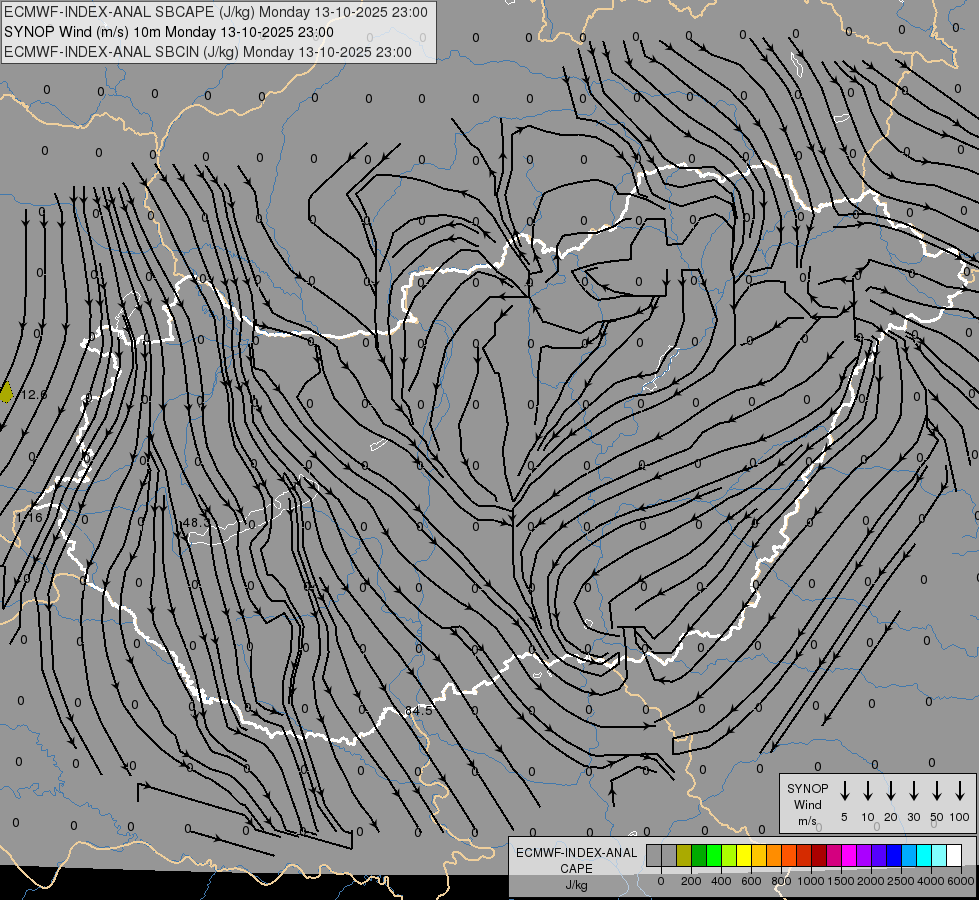979x900 pixels.
Task: Click the SBCIN title line at top
Action: [208, 52]
